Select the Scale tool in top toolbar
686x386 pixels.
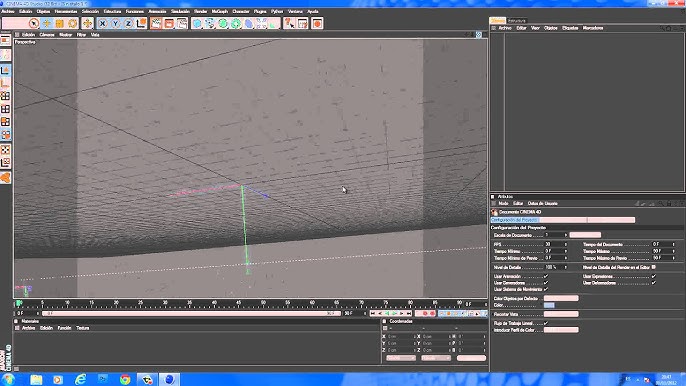60,23
